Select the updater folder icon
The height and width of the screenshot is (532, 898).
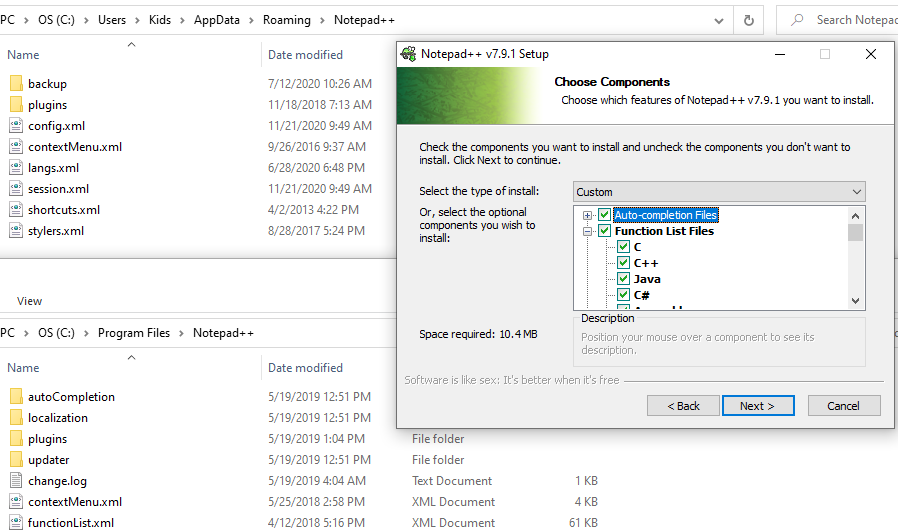[16, 460]
